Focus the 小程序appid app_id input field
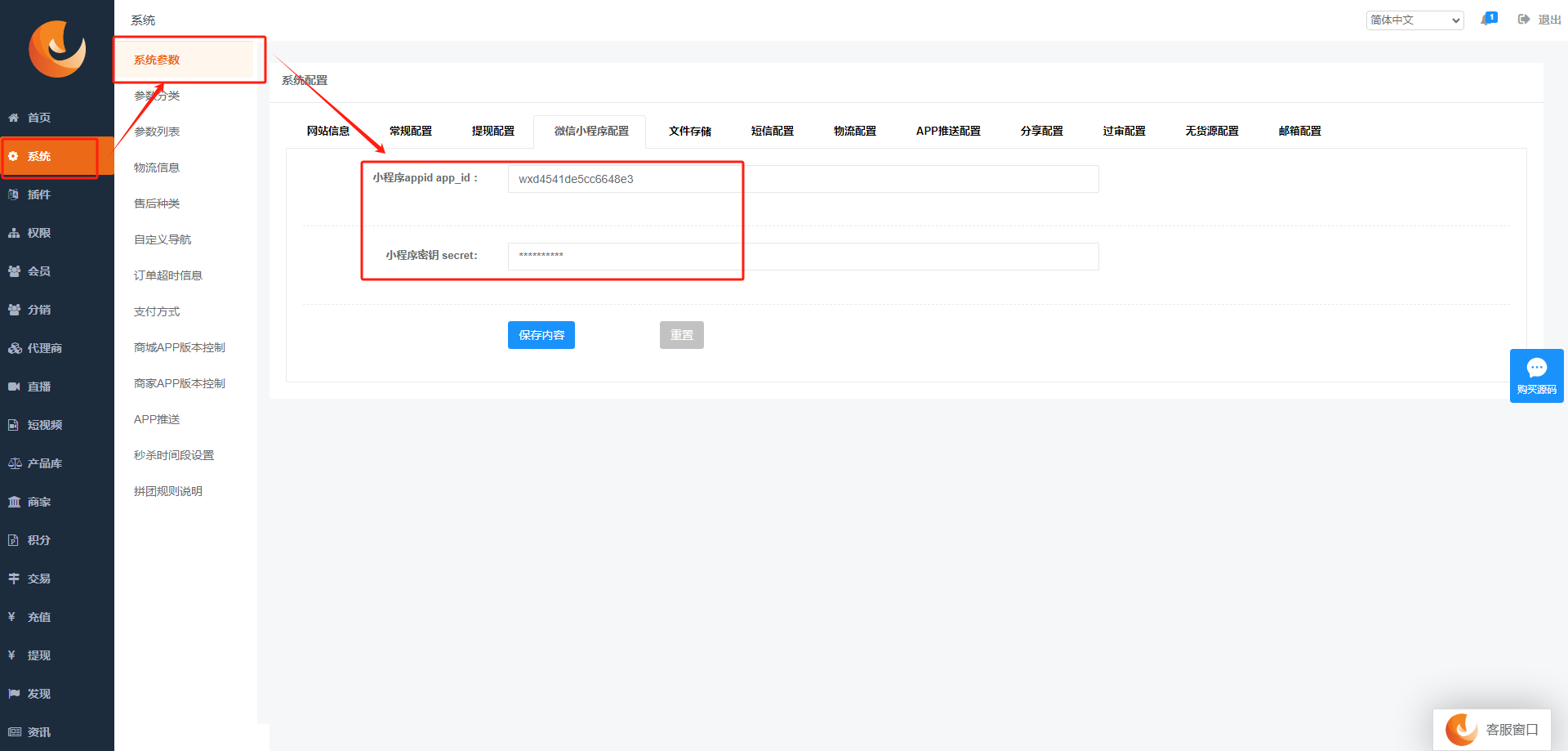 click(804, 179)
